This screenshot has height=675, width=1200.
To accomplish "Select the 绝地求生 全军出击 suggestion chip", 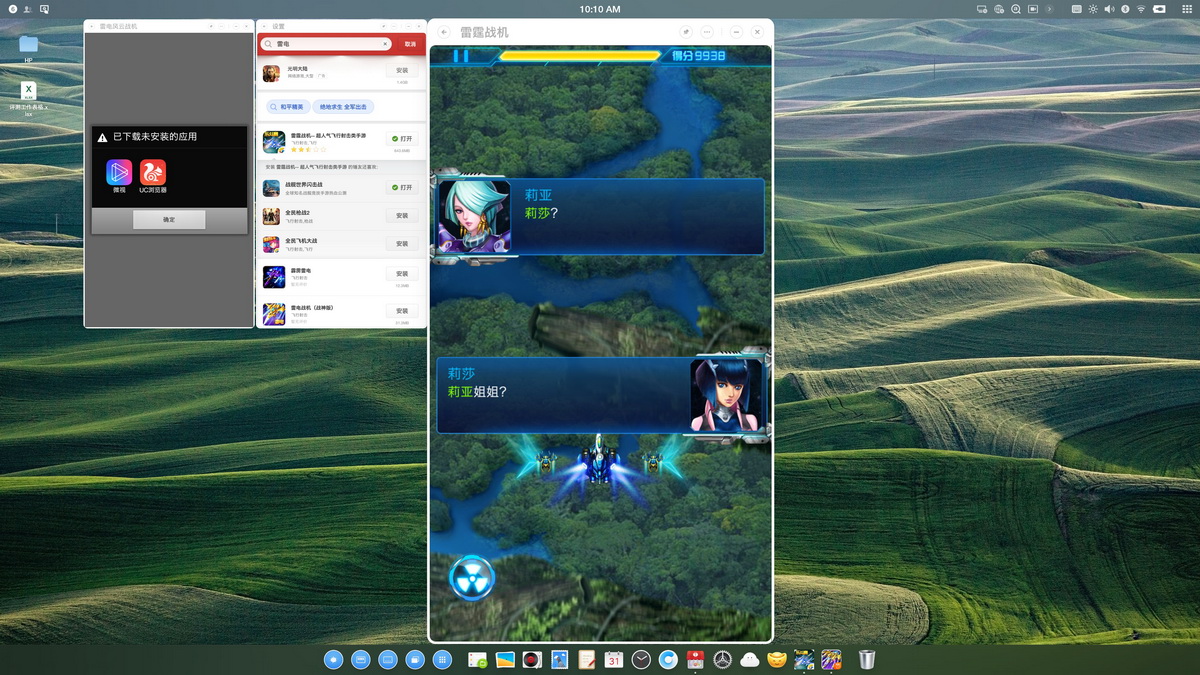I will pyautogui.click(x=342, y=107).
